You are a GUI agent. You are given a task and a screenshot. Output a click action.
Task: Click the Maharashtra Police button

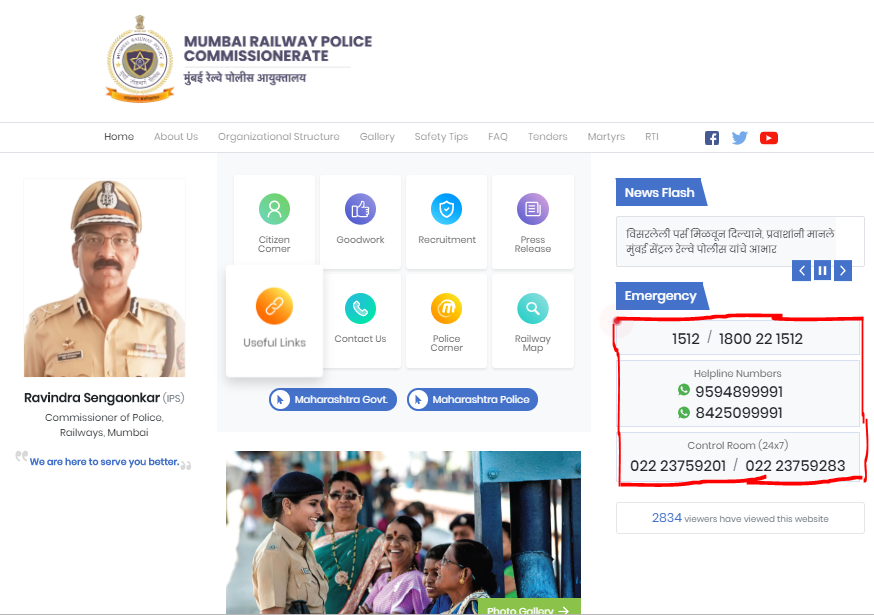pos(472,399)
